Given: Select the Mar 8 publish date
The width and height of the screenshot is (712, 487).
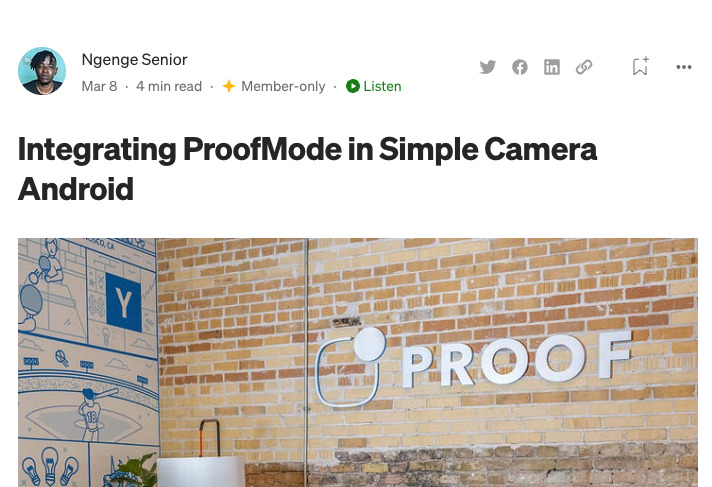Looking at the screenshot, I should click(x=99, y=86).
